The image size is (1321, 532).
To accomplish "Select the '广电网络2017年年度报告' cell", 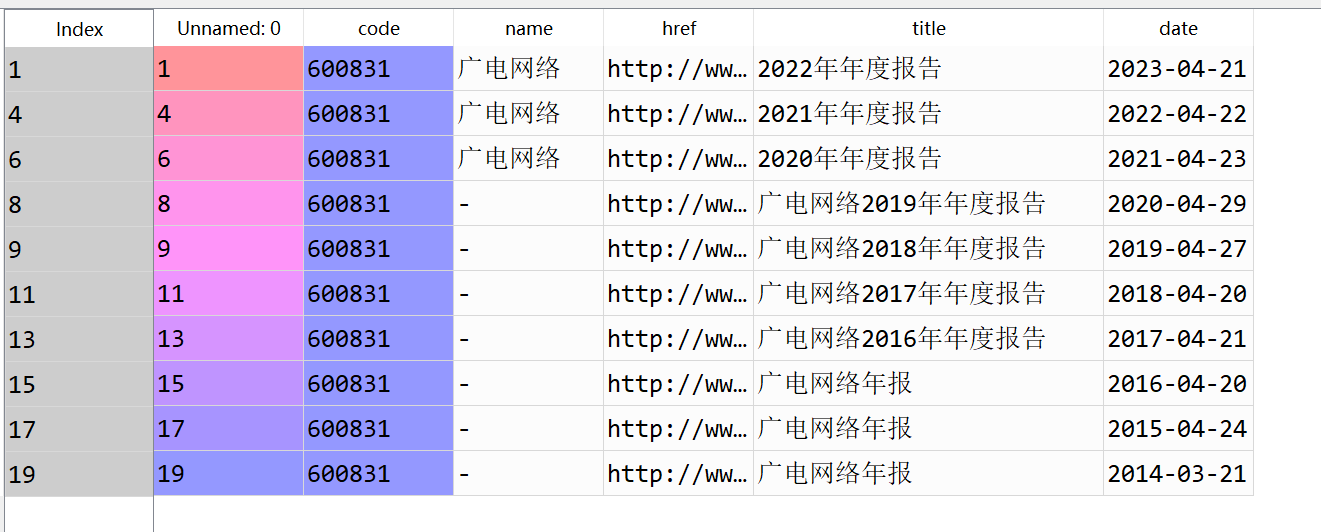I will tap(929, 294).
